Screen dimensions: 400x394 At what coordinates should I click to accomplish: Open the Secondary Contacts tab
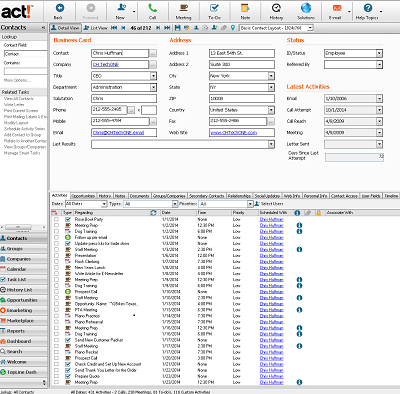click(207, 196)
